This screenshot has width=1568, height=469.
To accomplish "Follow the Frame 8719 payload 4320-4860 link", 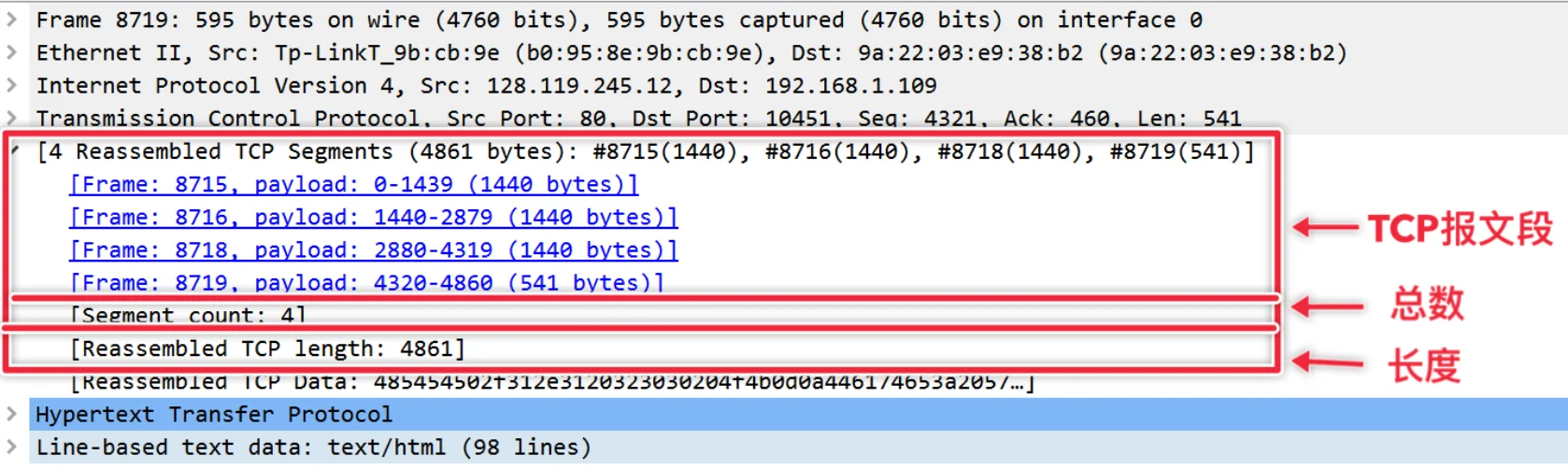I will click(366, 283).
